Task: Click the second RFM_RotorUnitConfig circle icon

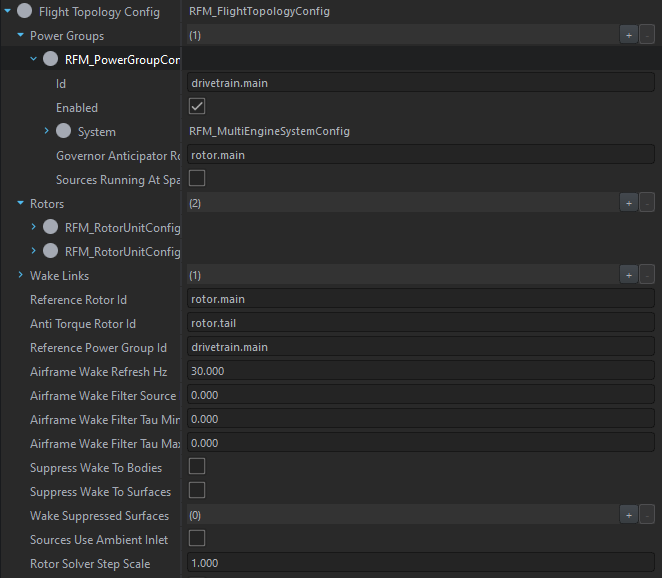Action: point(51,251)
